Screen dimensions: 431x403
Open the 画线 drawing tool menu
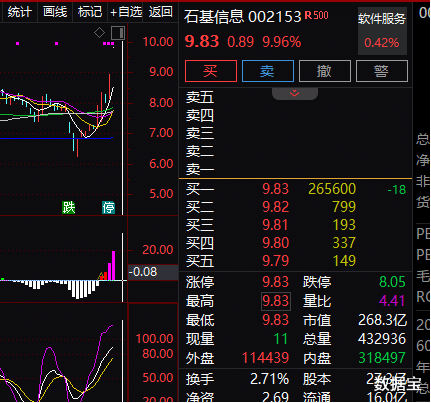pyautogui.click(x=55, y=12)
